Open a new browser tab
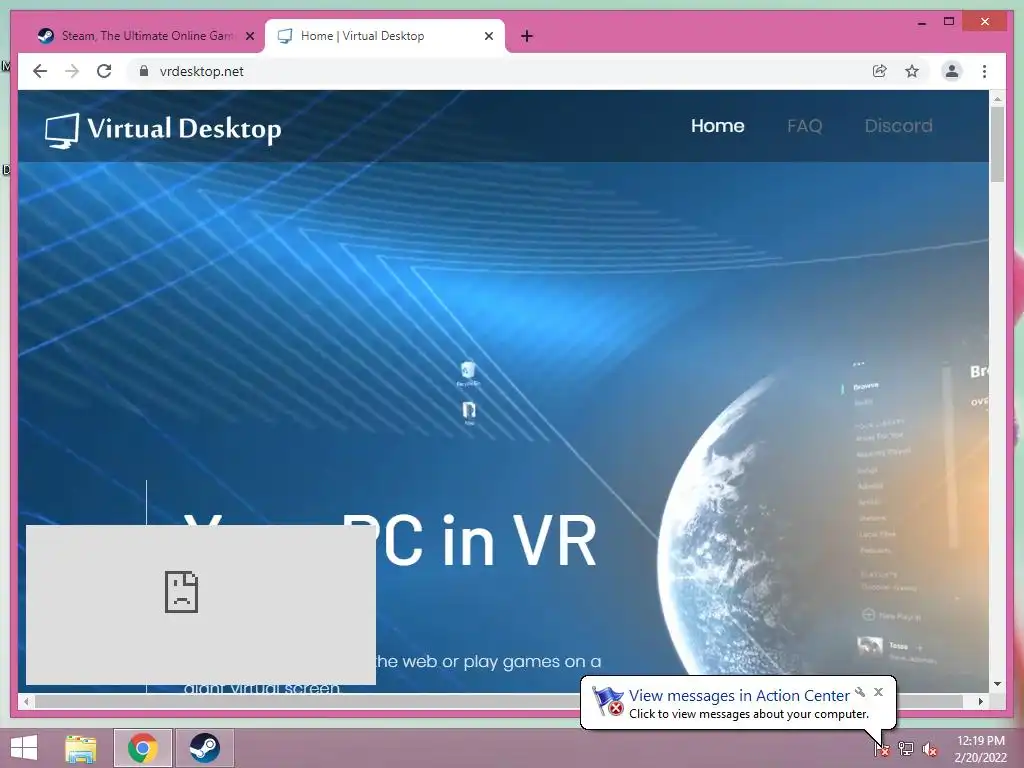 pyautogui.click(x=527, y=36)
